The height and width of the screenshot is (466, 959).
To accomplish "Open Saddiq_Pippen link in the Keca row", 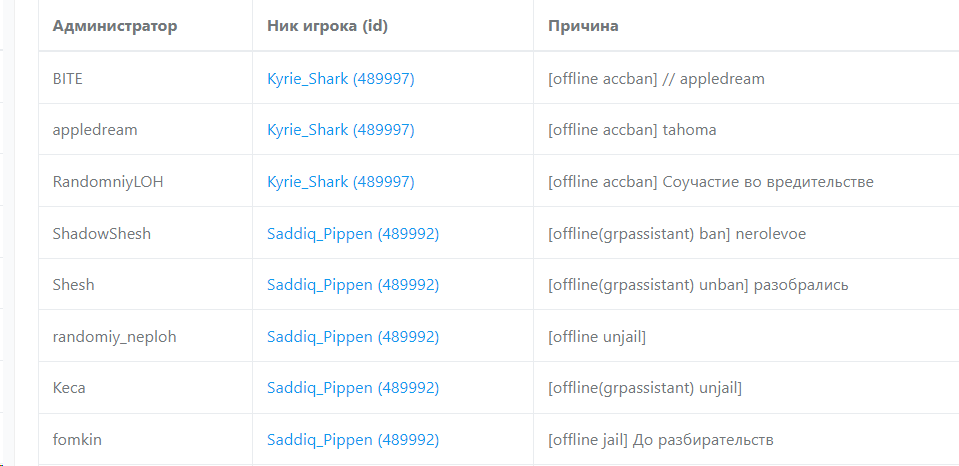I will (353, 388).
